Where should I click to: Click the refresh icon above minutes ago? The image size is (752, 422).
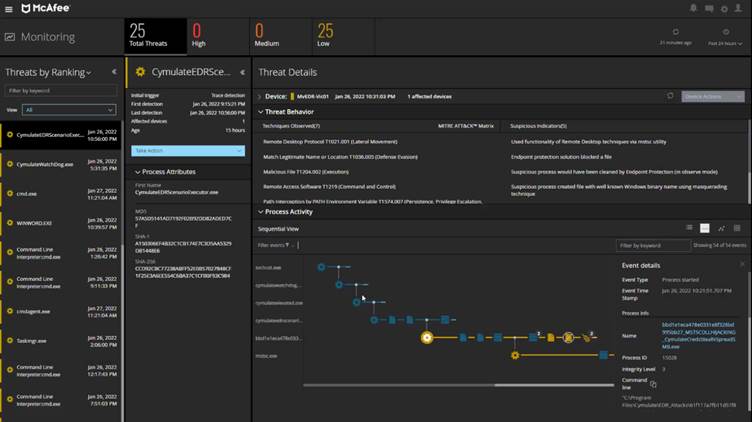[676, 32]
